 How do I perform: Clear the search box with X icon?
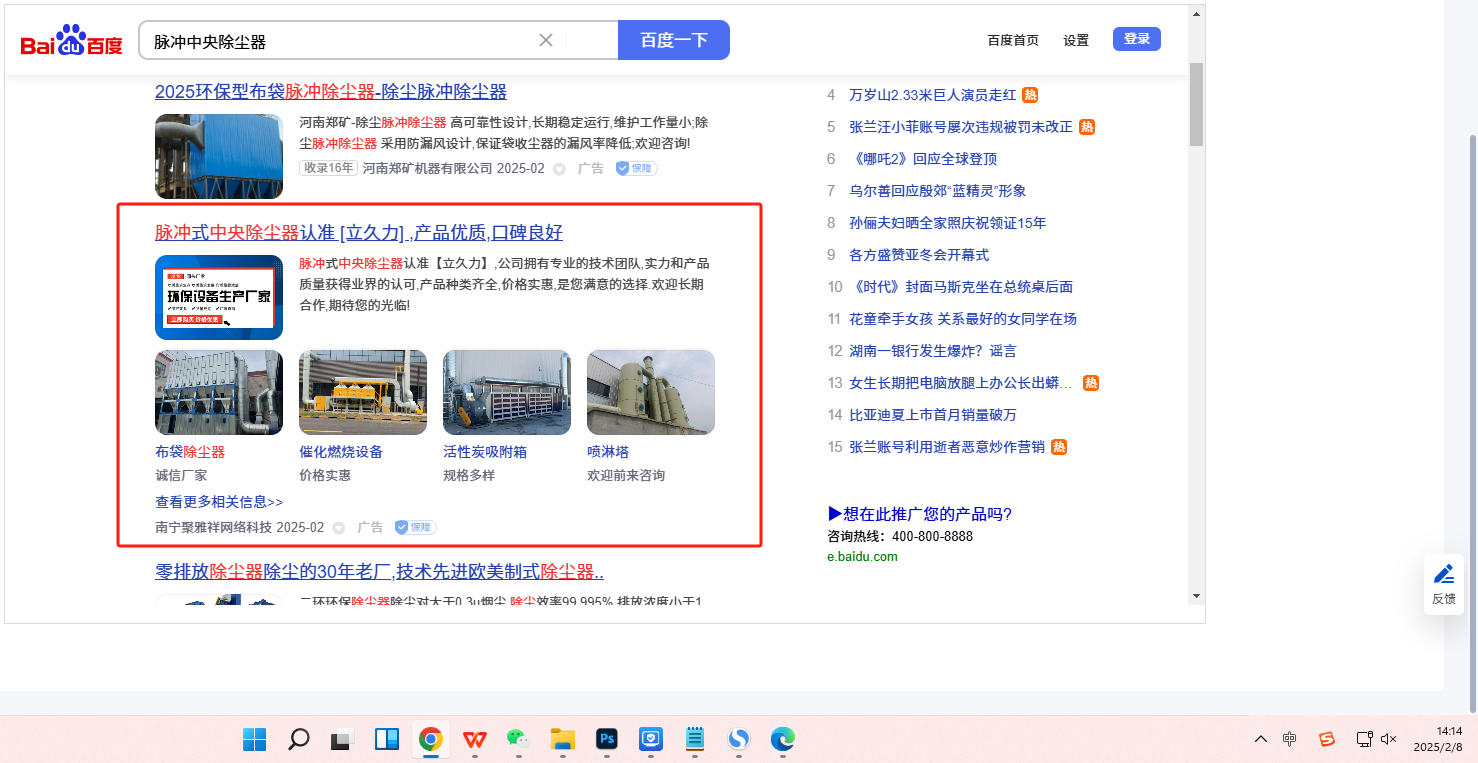click(546, 40)
